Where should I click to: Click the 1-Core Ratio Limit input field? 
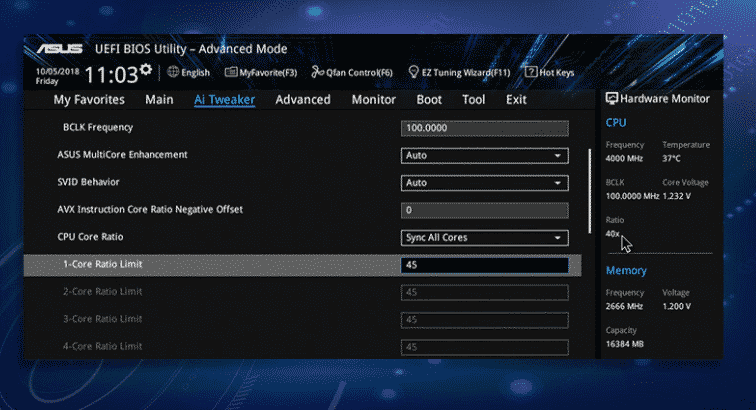point(485,265)
